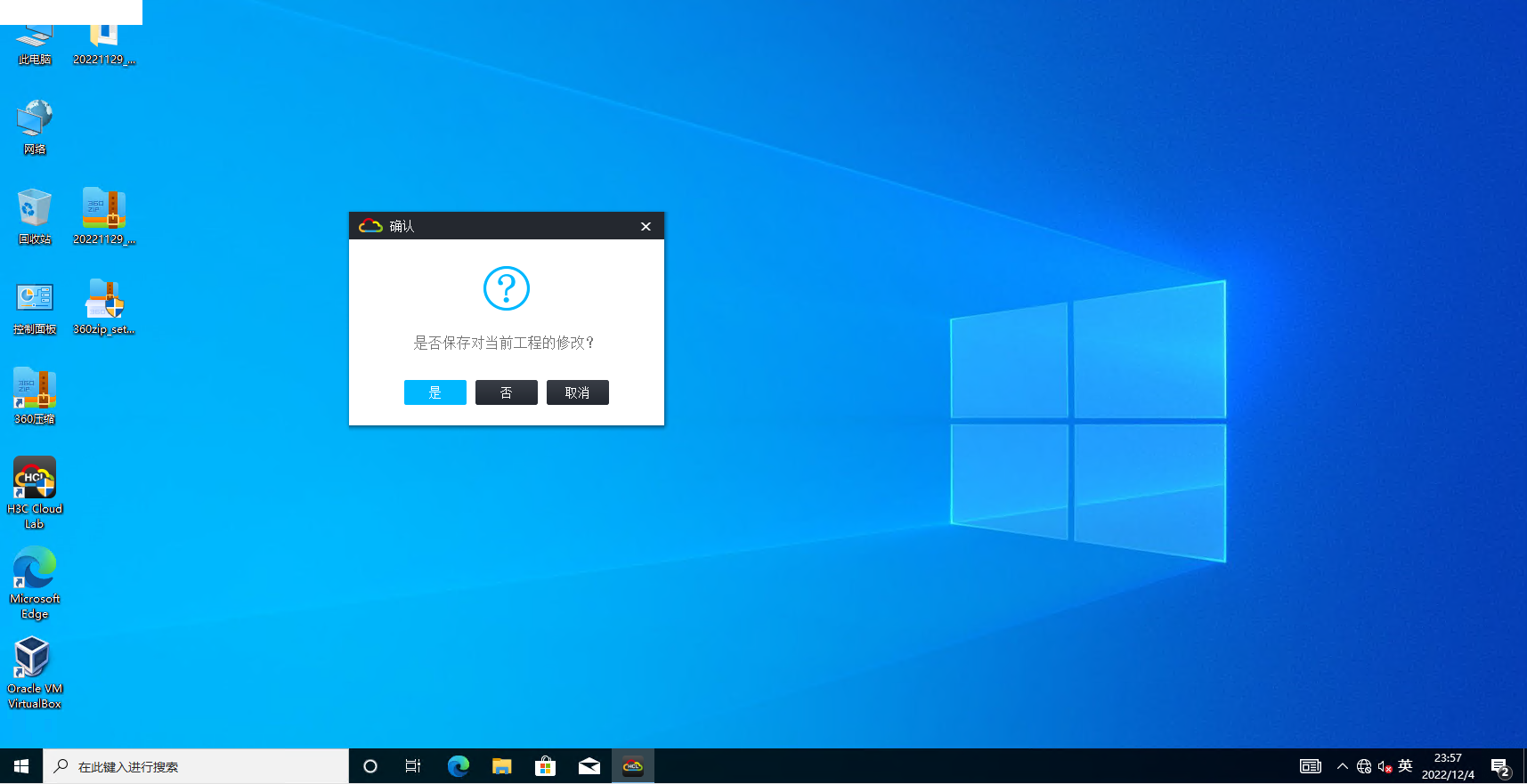Click the muted volume tray icon

tap(1385, 766)
